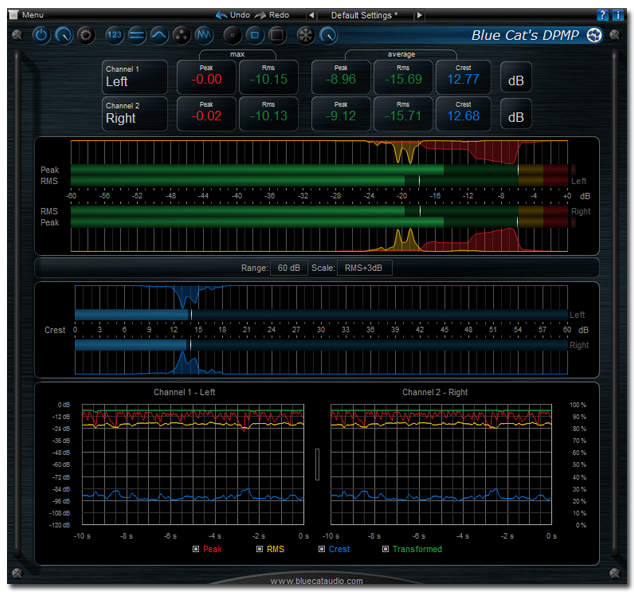The height and width of the screenshot is (595, 634).
Task: Click the max Rms value -10.15
Action: (268, 79)
